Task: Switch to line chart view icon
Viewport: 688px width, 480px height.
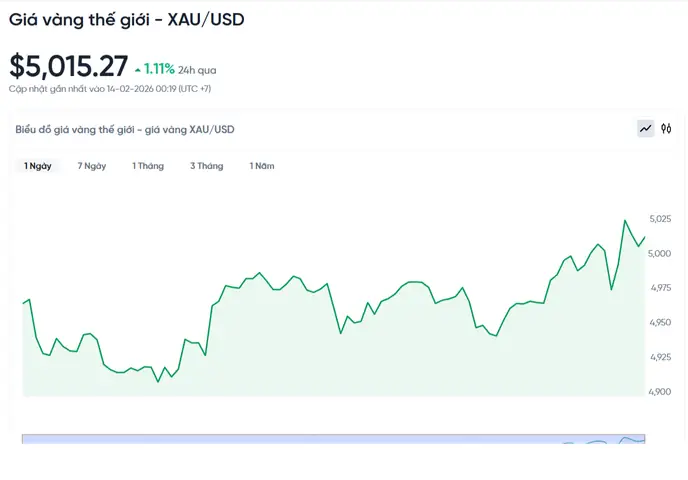Action: coord(645,129)
